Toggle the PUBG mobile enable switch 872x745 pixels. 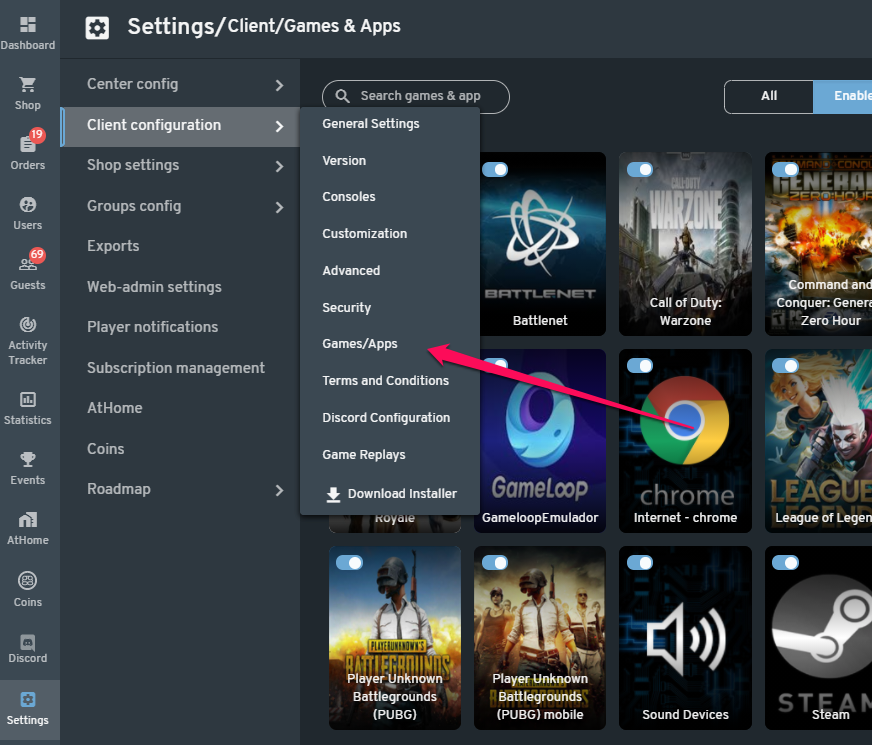(x=495, y=563)
